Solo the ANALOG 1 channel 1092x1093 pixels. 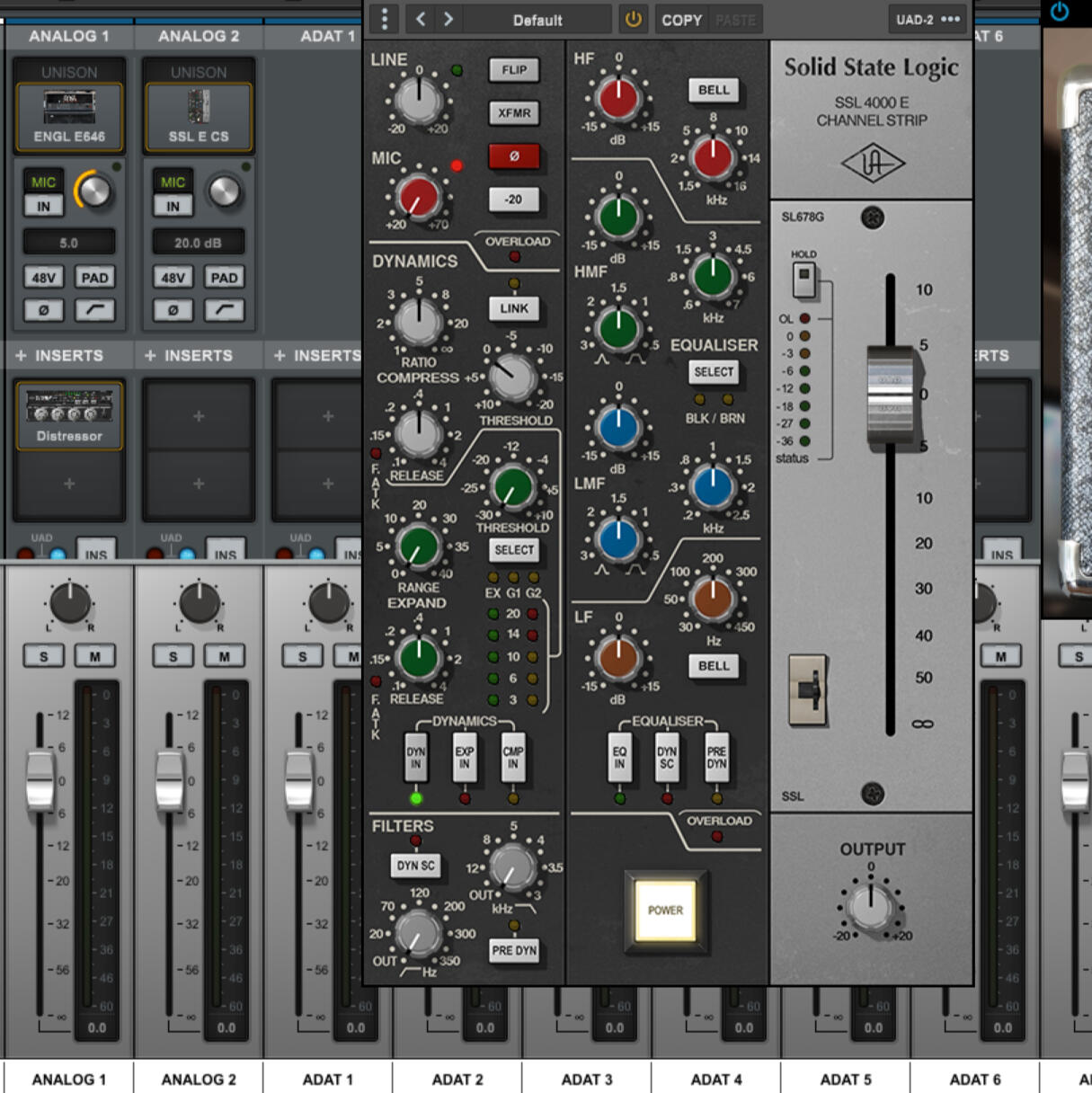click(43, 657)
